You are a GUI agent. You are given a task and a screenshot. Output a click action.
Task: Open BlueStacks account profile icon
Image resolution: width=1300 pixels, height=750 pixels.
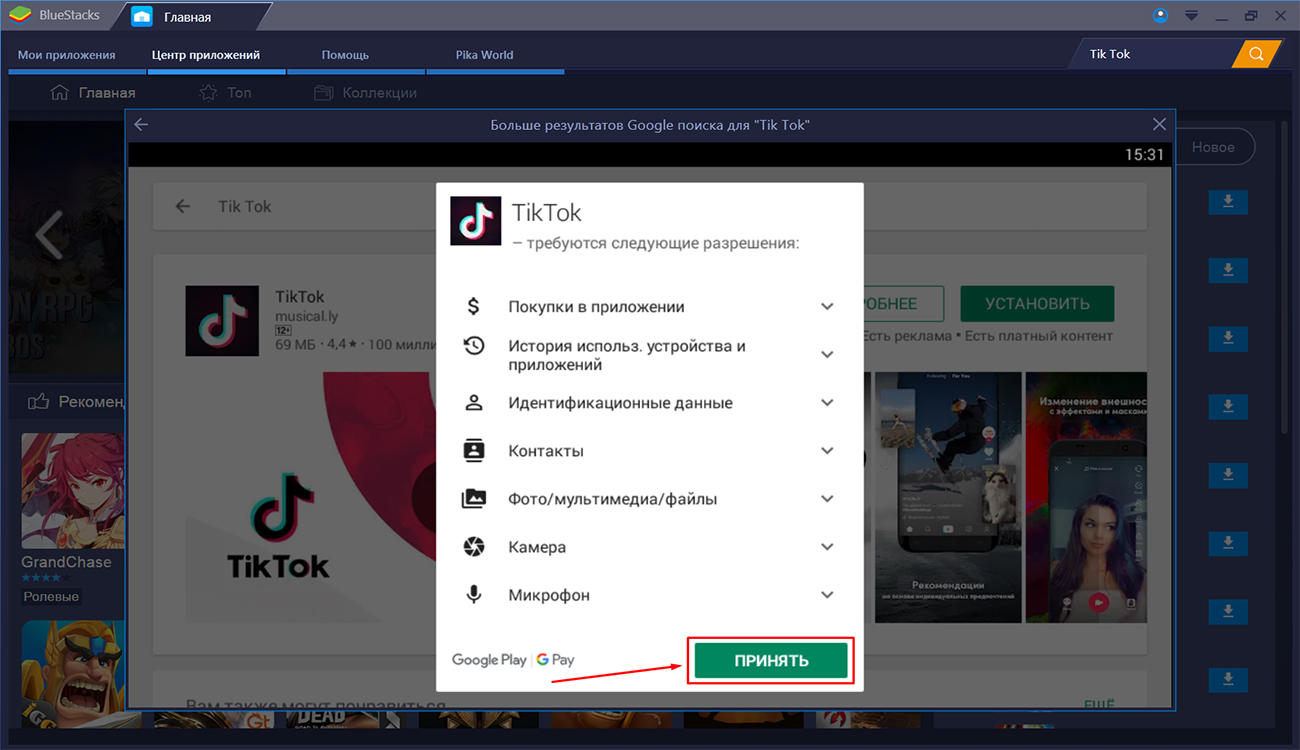(x=1160, y=16)
